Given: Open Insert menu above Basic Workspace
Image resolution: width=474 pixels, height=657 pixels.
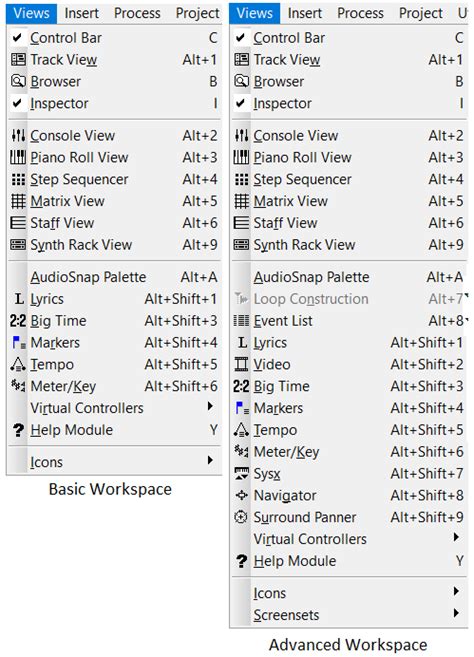Looking at the screenshot, I should pos(82,13).
